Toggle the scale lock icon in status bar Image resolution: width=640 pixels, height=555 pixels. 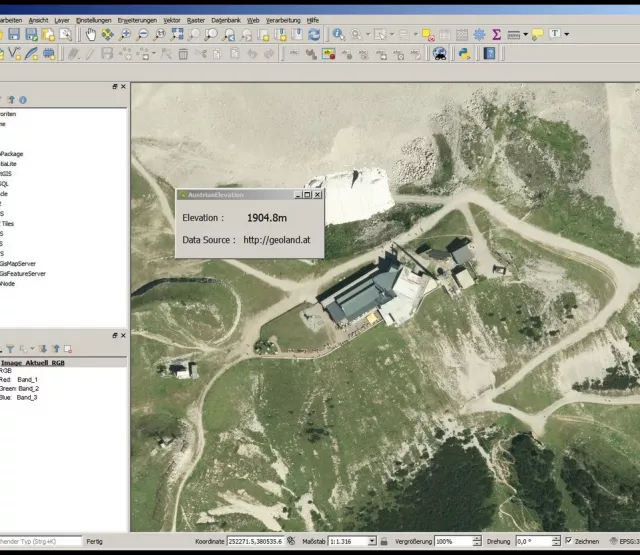pos(384,541)
